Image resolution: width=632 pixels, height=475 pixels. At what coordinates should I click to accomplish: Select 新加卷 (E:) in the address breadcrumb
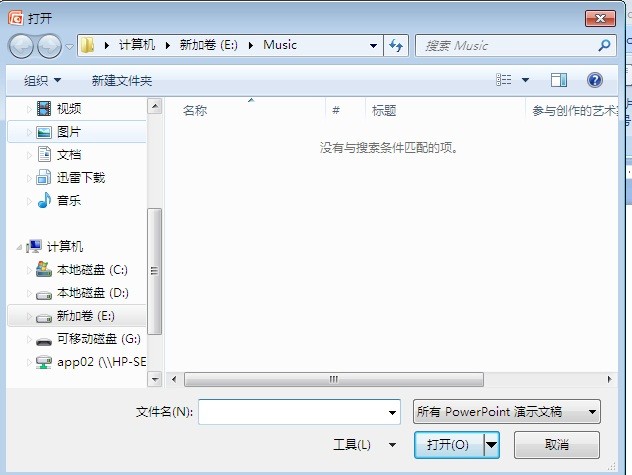pos(208,45)
